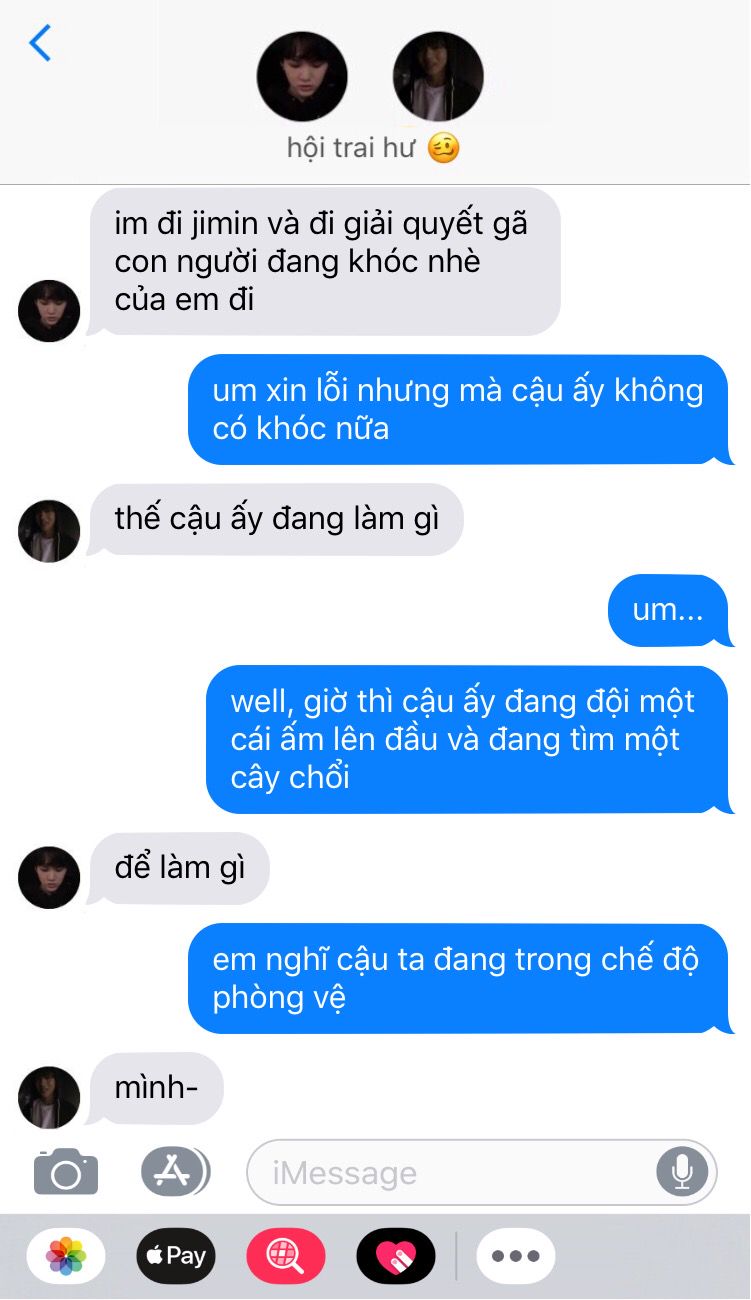Tap the iMessage text field

(x=482, y=1172)
